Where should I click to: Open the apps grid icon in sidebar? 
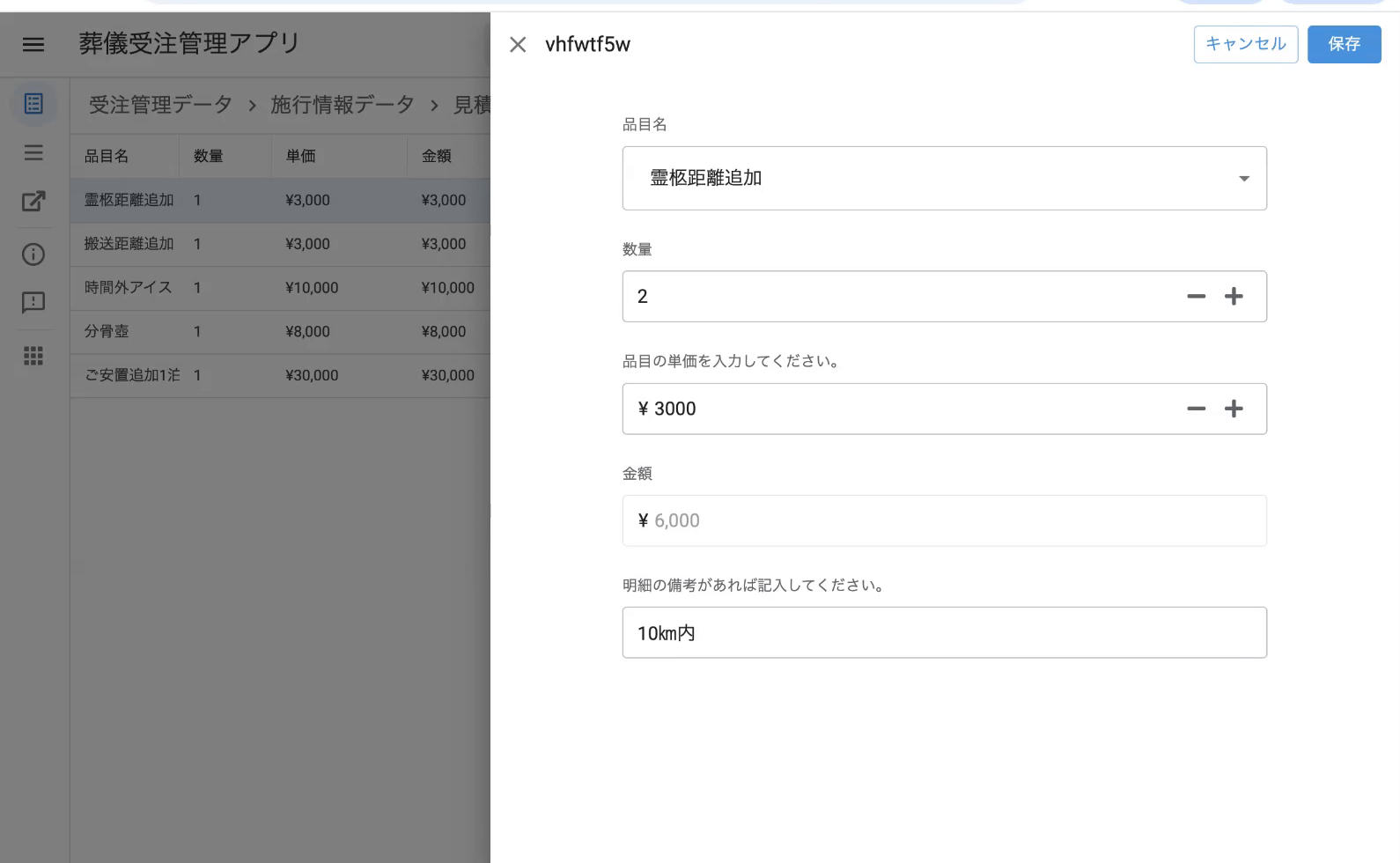(33, 356)
